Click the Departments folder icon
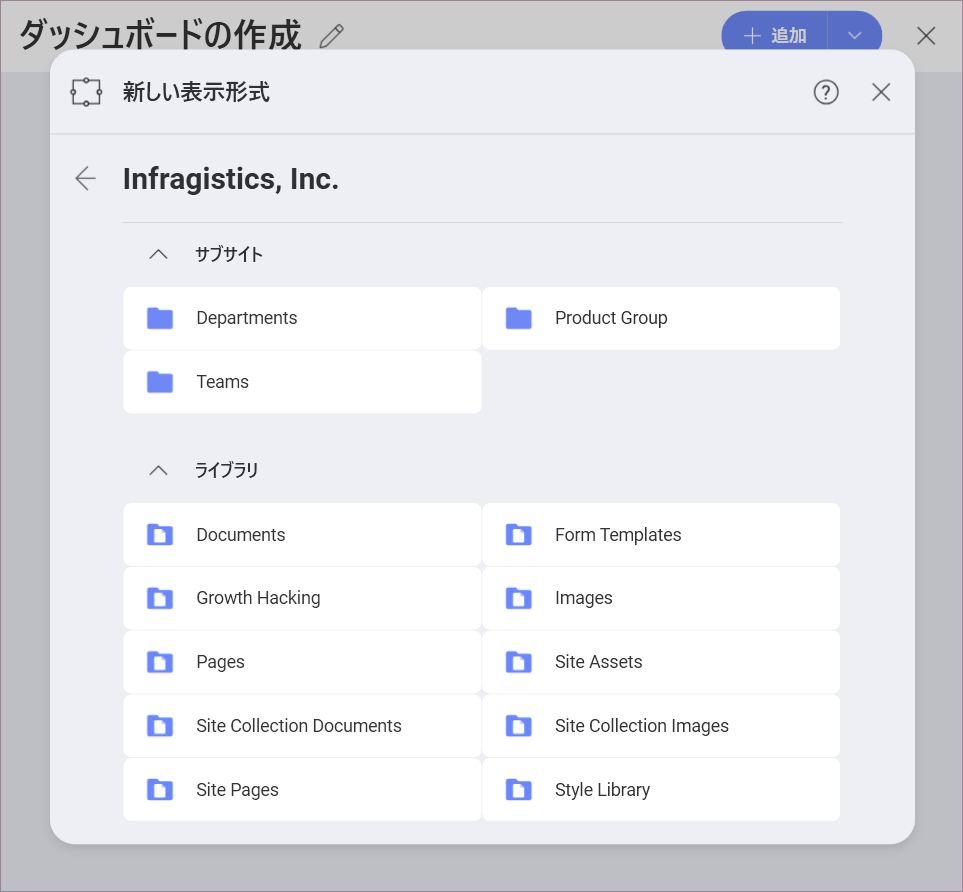Viewport: 963px width, 892px height. click(x=160, y=318)
